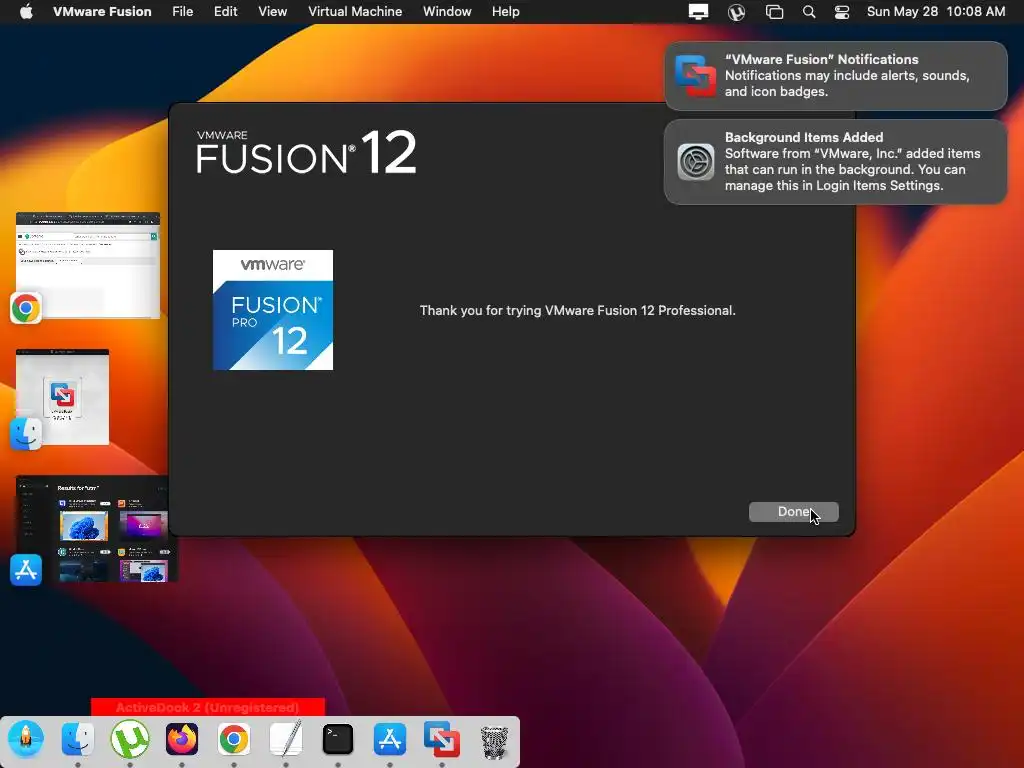Screen dimensions: 1024x768
Task: Open the Apple menu
Action: point(26,12)
